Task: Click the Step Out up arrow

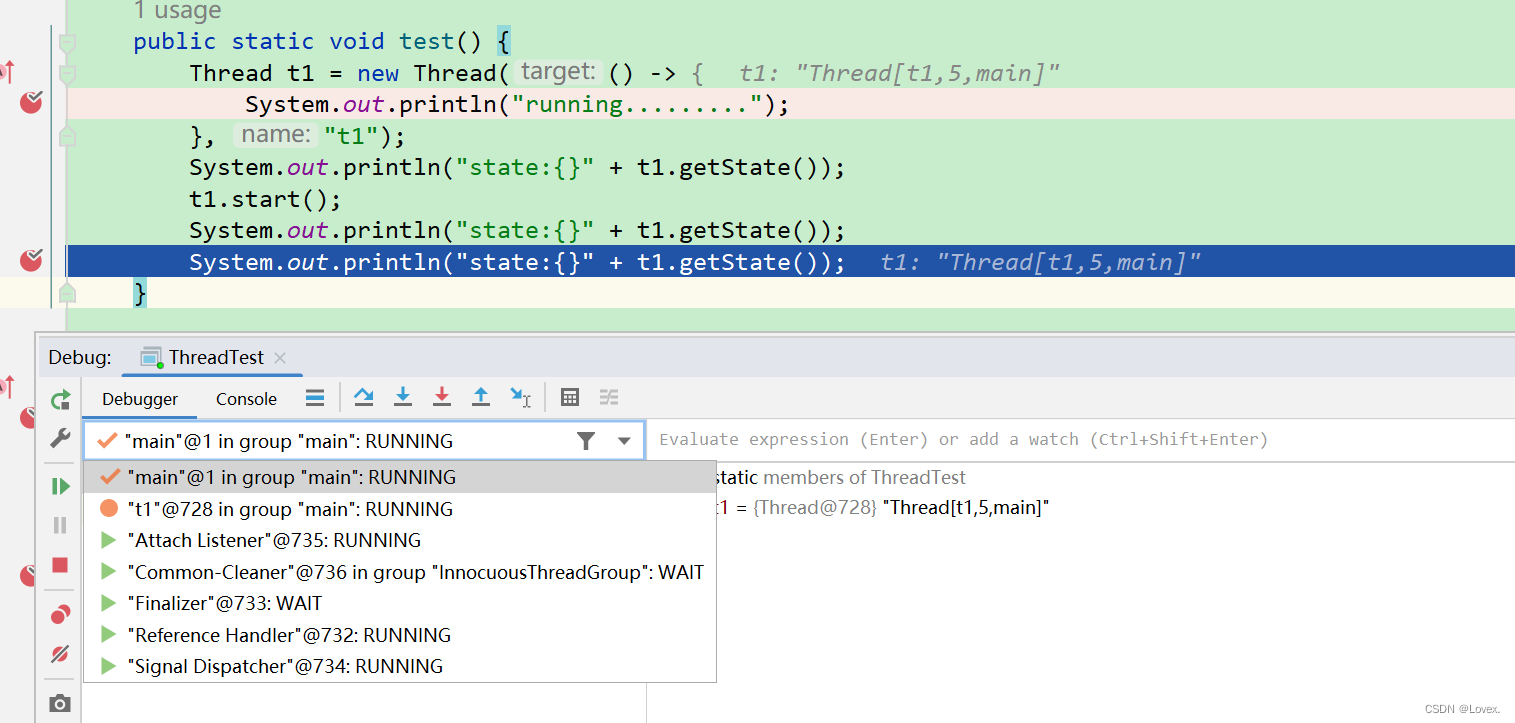Action: 481,397
